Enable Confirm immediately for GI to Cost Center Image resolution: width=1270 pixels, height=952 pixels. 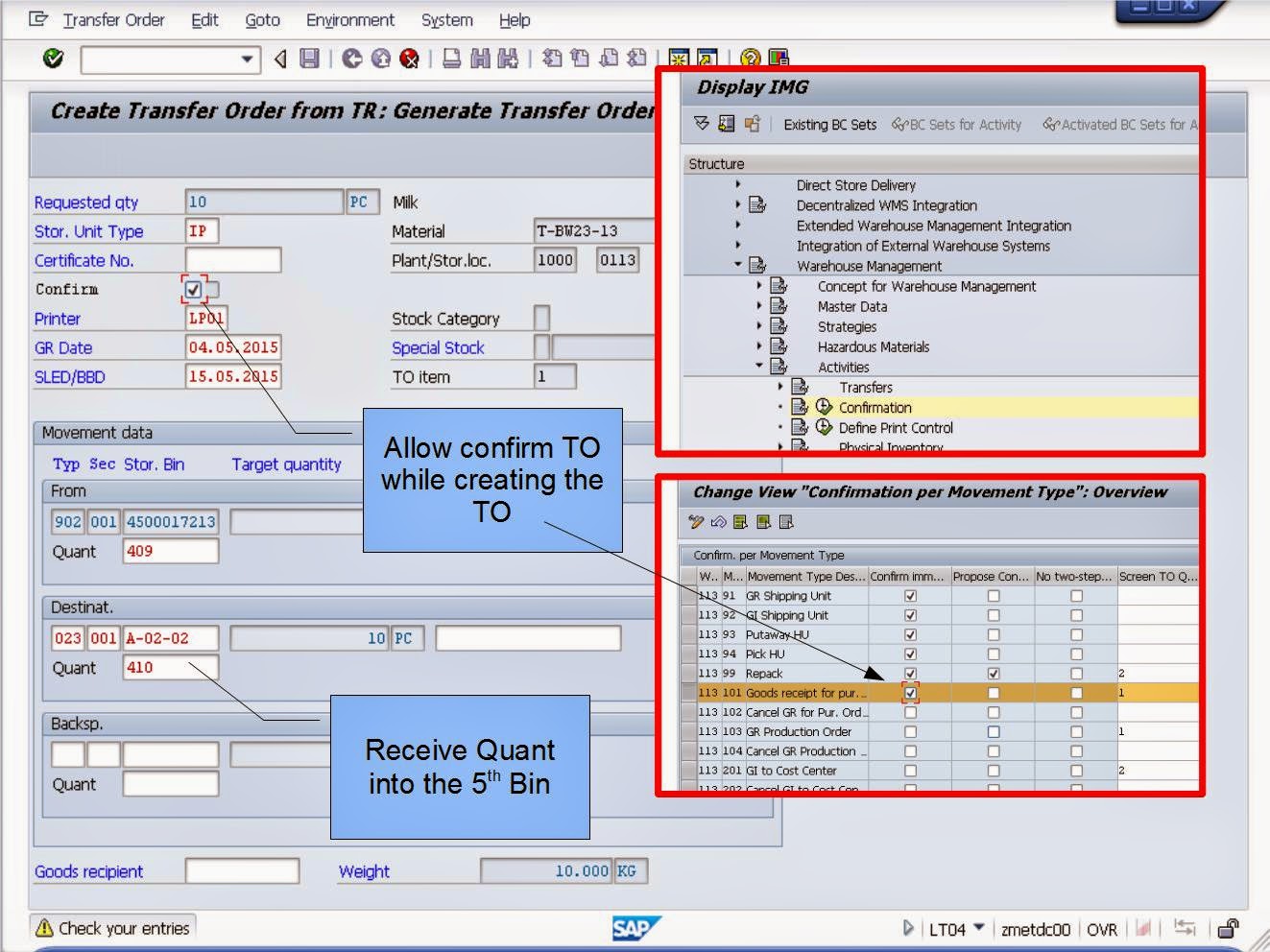tap(909, 771)
